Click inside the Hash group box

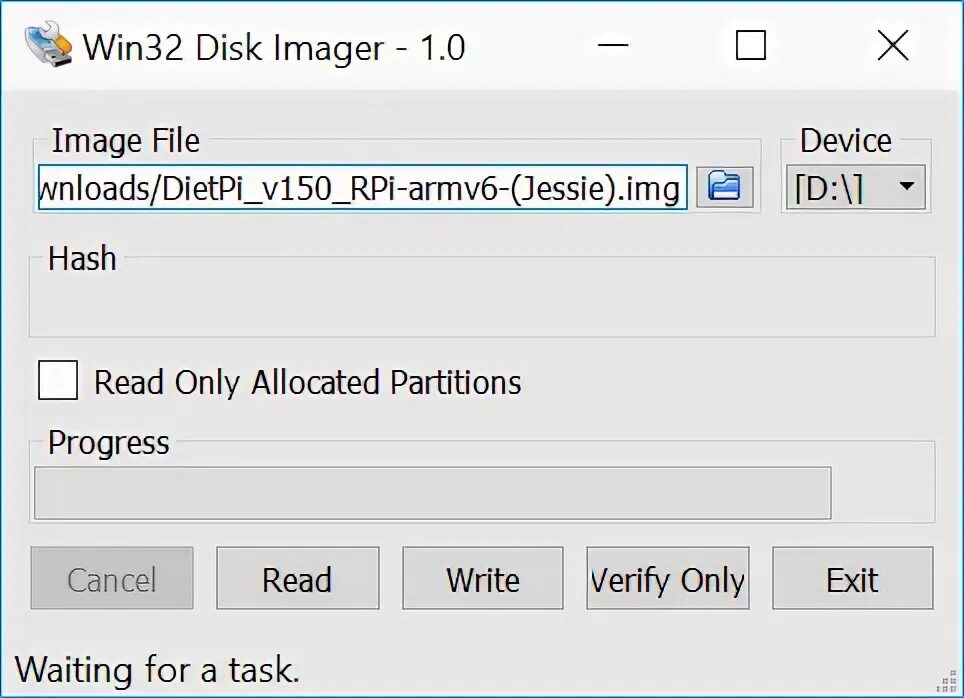[482, 297]
